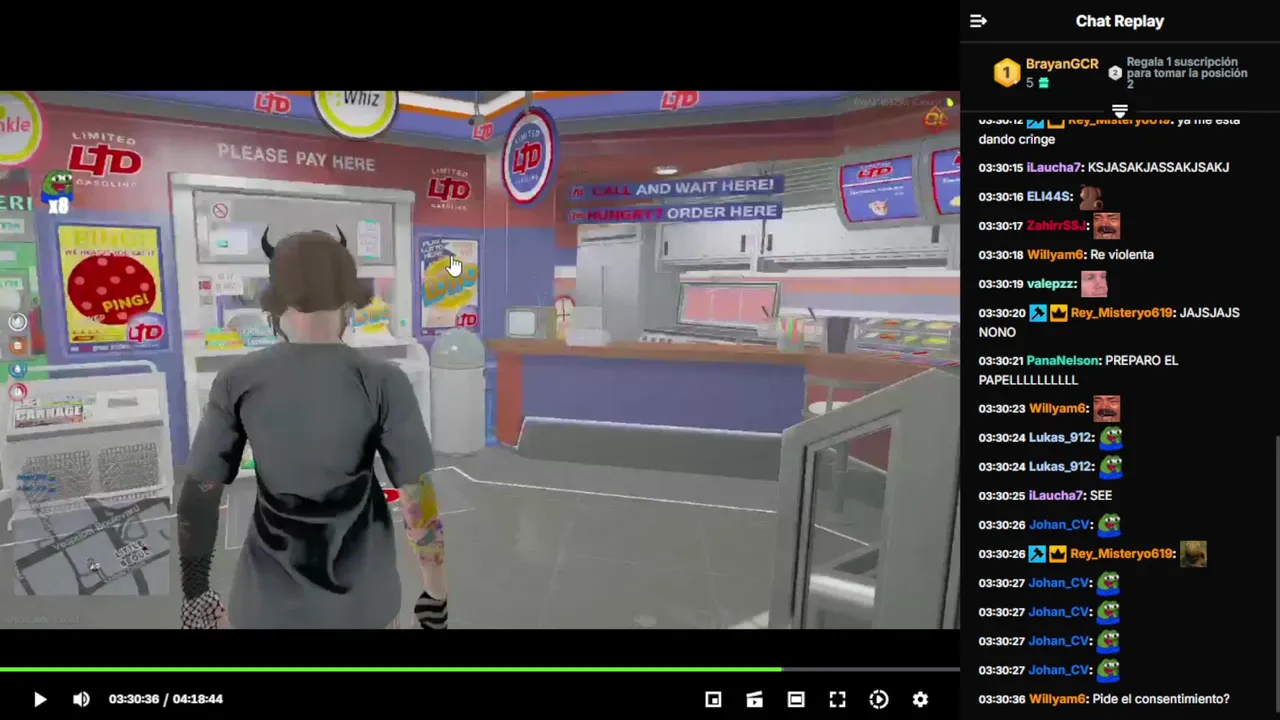Open iLaucha7's profile from the KSJASAKJASSAKJSAKJ message
Screen dimensions: 1280x720
pyautogui.click(x=1055, y=168)
